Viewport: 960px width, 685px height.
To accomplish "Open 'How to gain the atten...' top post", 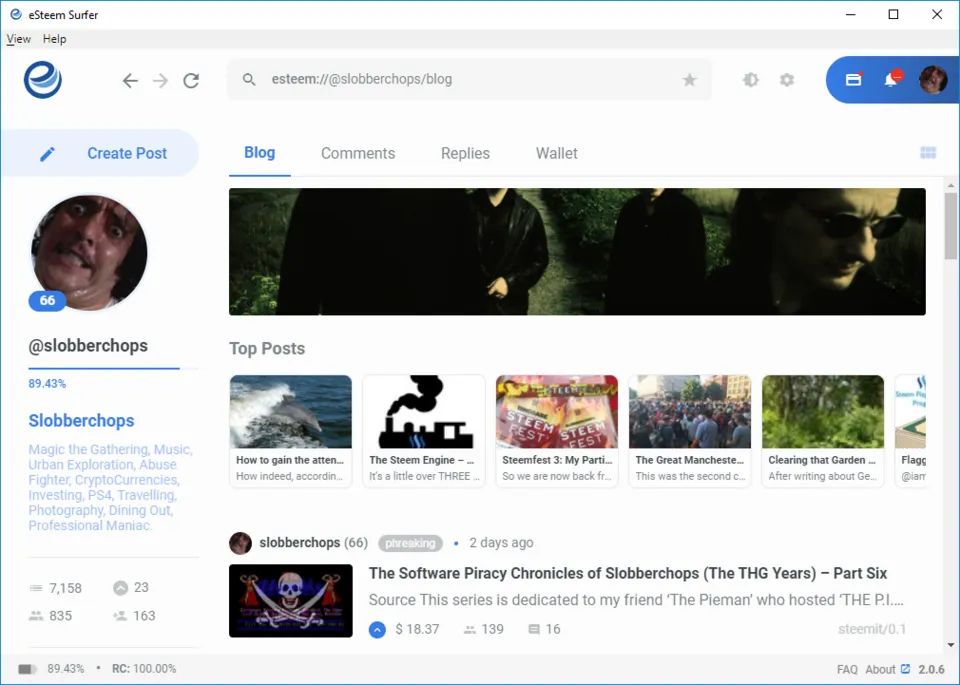I will coord(291,431).
